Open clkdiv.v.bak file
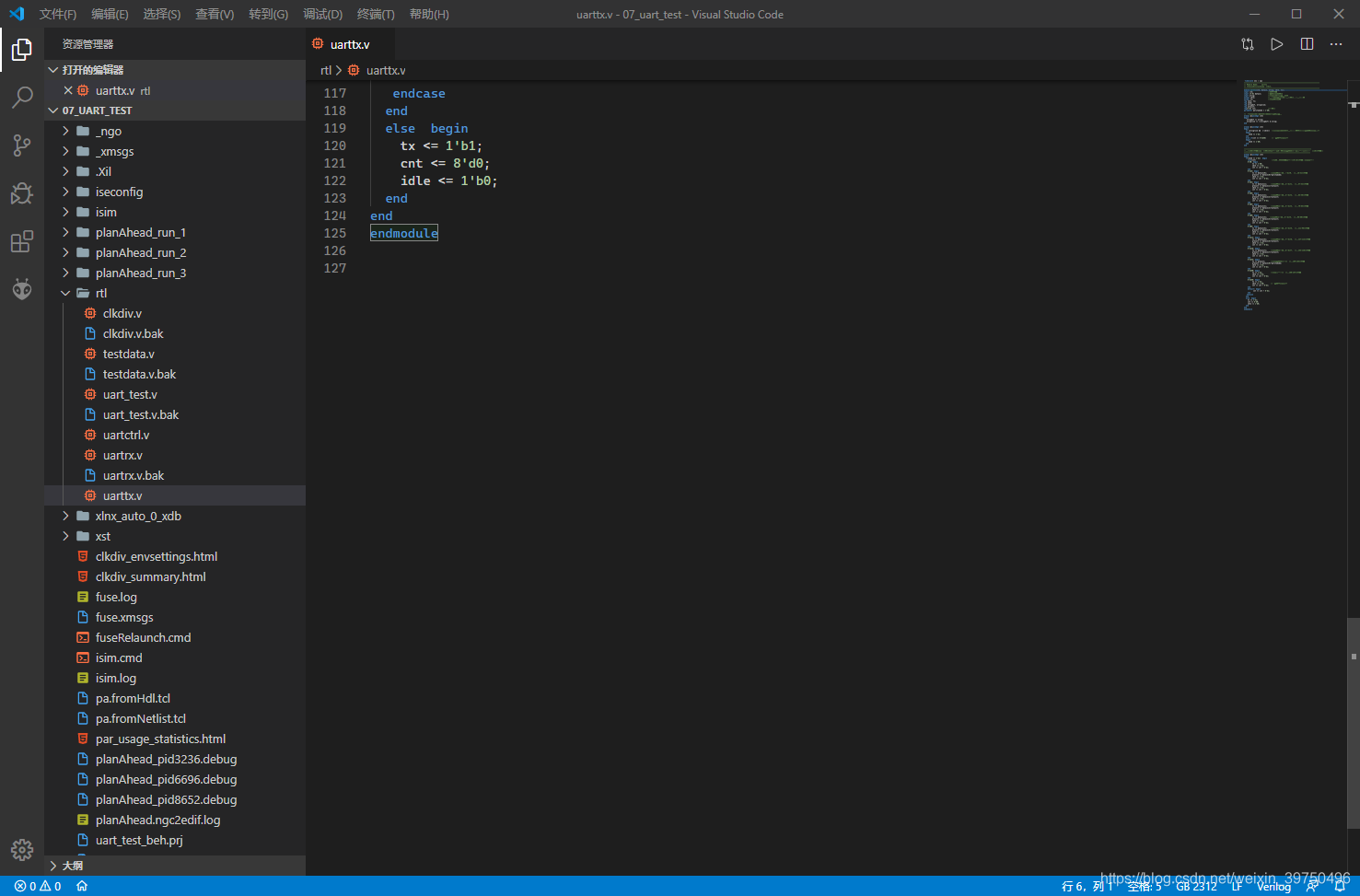 (175, 333)
